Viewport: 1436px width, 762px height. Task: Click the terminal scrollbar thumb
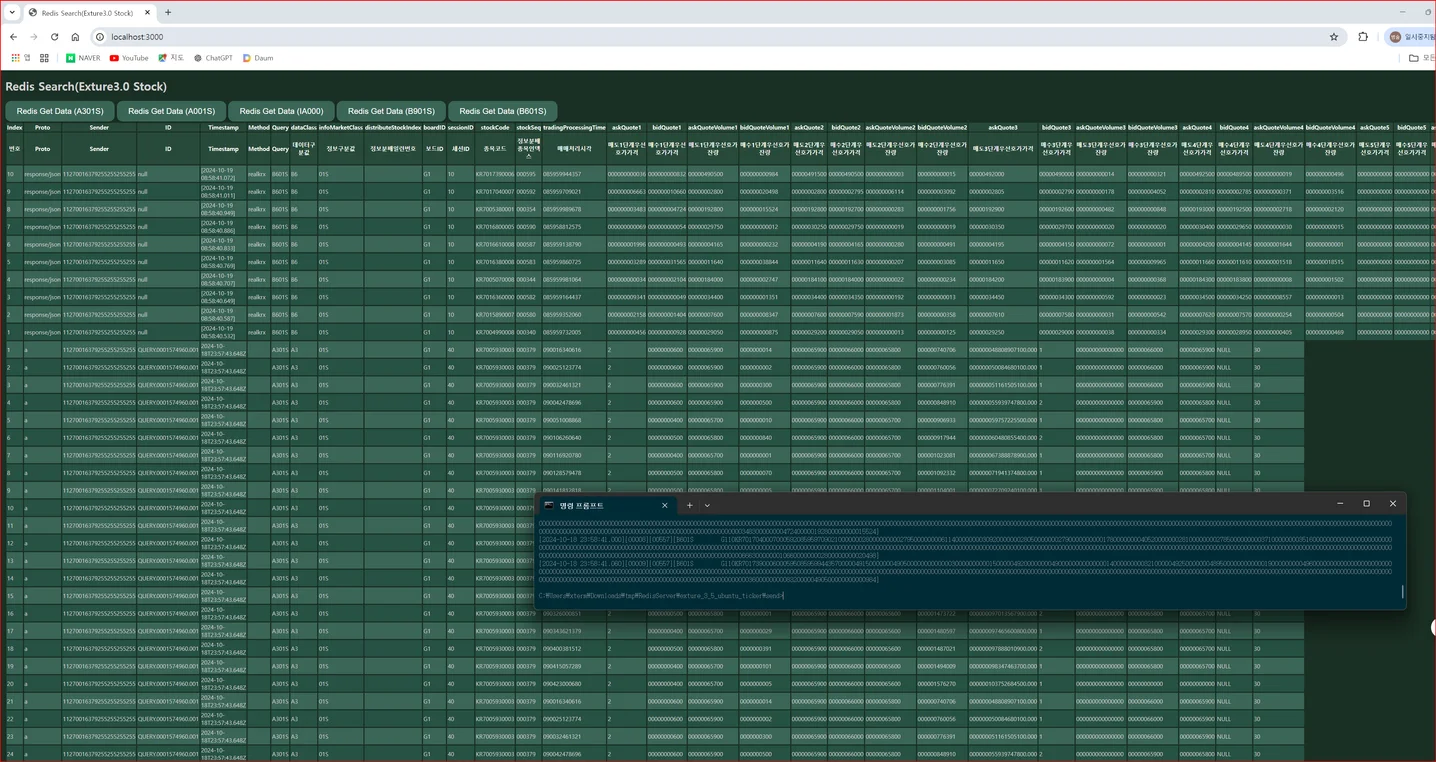pos(1402,592)
